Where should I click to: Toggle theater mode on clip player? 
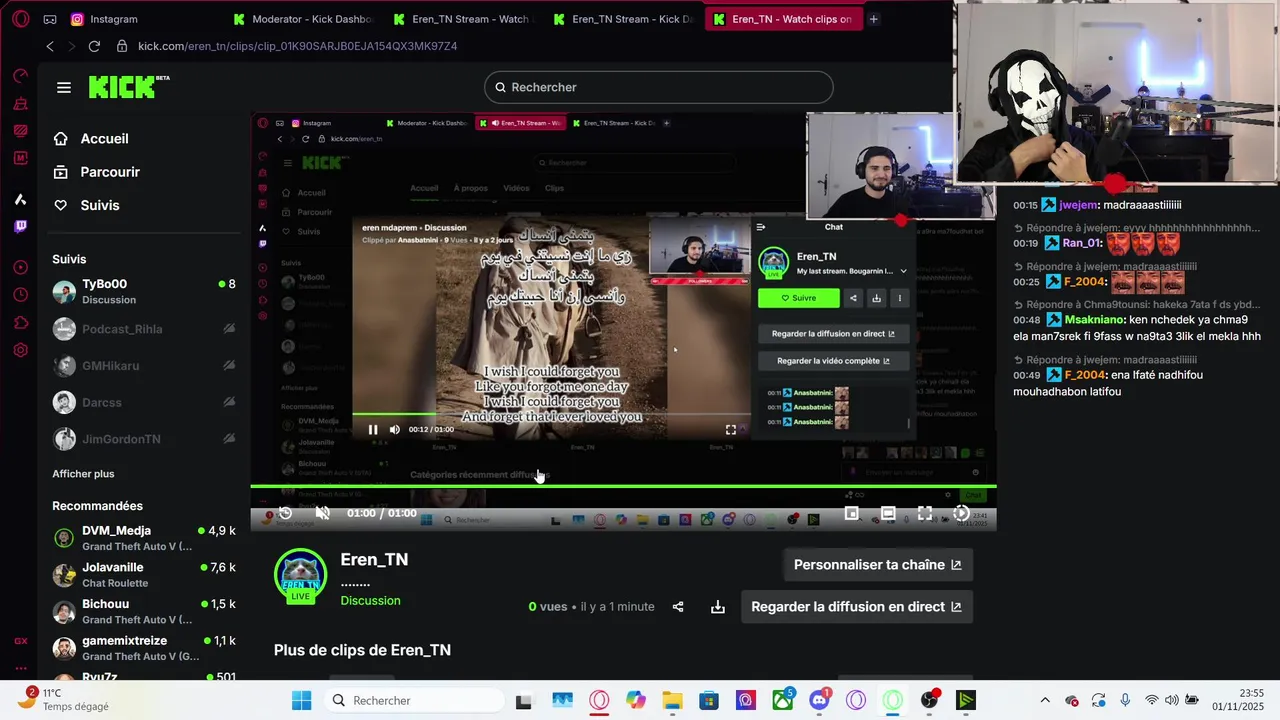pos(888,513)
